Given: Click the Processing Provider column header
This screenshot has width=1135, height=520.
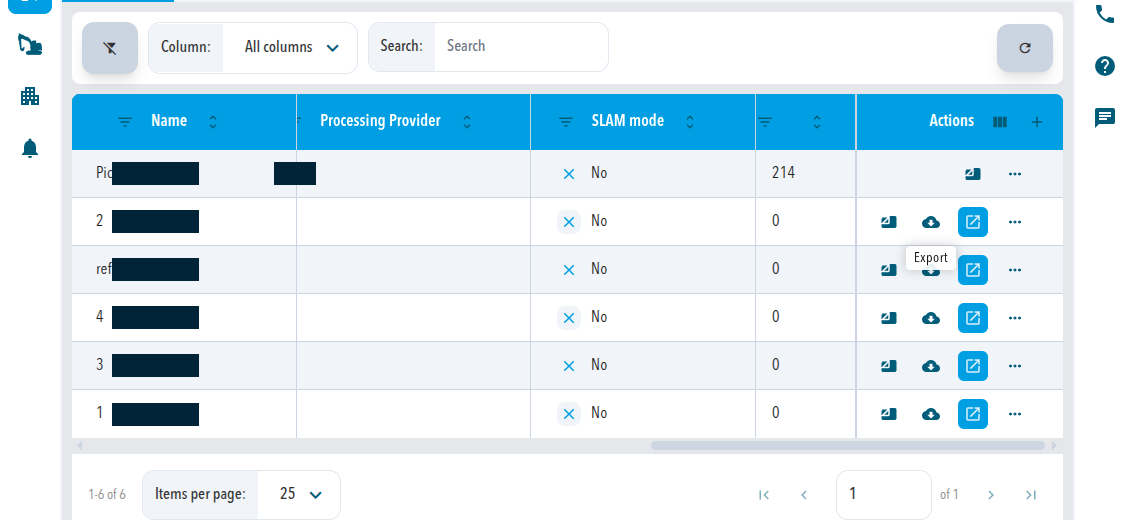Looking at the screenshot, I should pyautogui.click(x=413, y=122).
